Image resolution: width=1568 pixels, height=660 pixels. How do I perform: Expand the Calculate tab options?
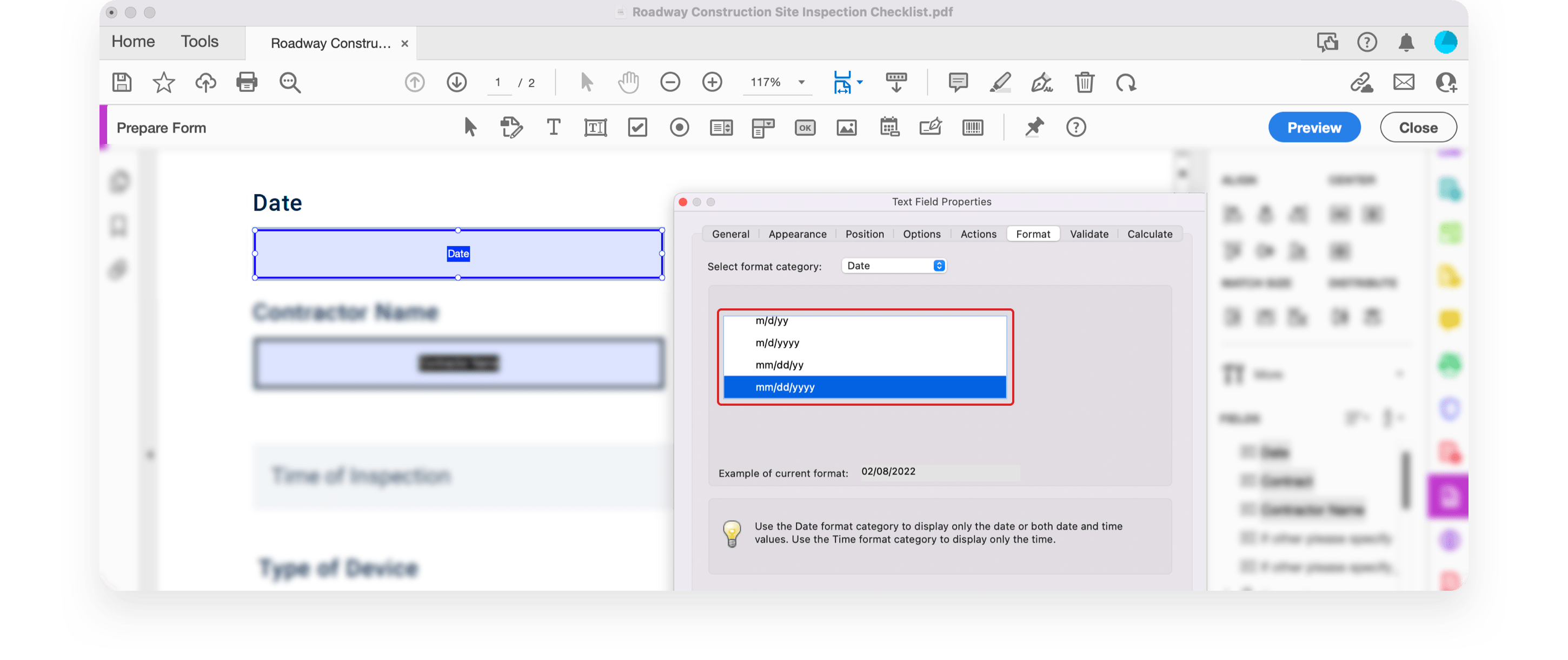1150,233
